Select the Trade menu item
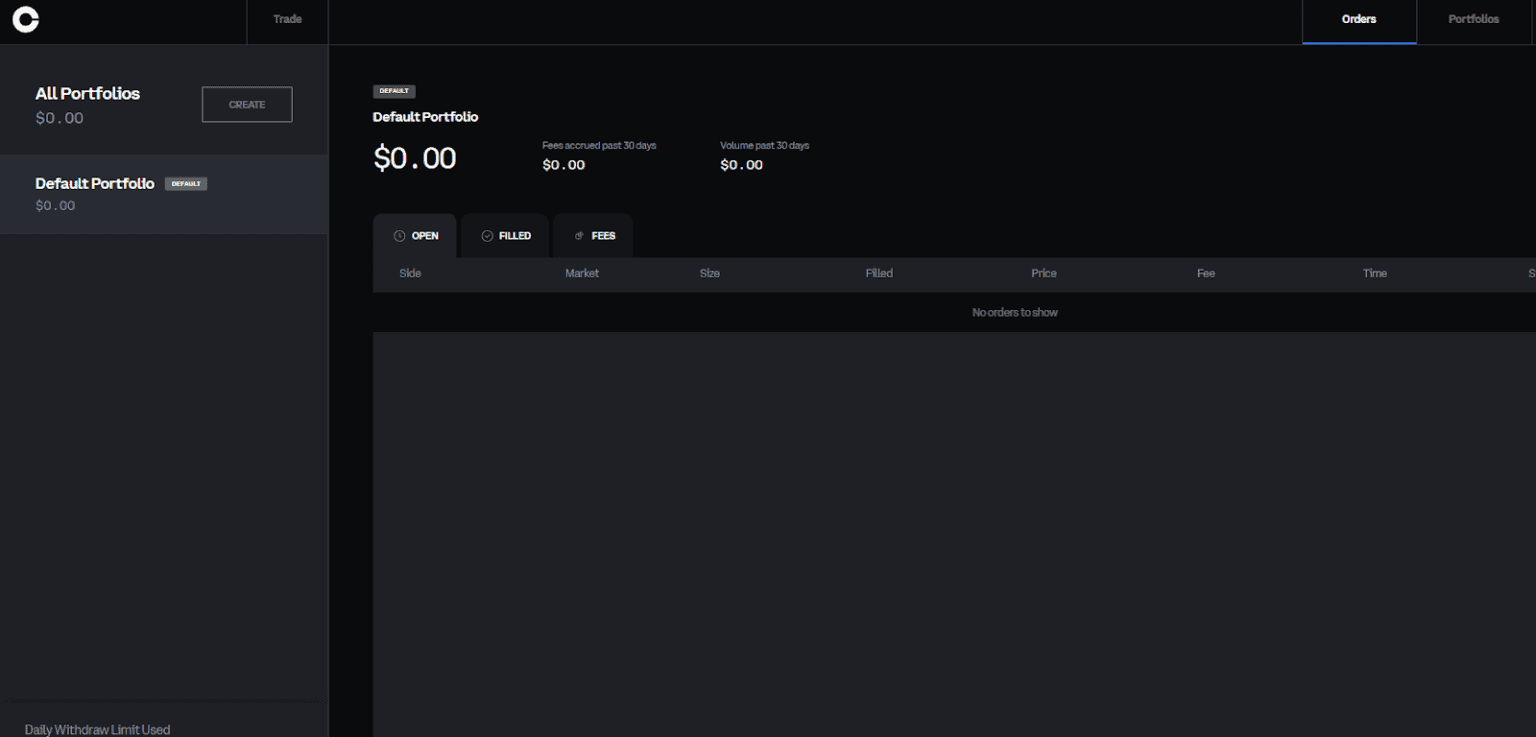Image resolution: width=1536 pixels, height=737 pixels. (x=287, y=19)
